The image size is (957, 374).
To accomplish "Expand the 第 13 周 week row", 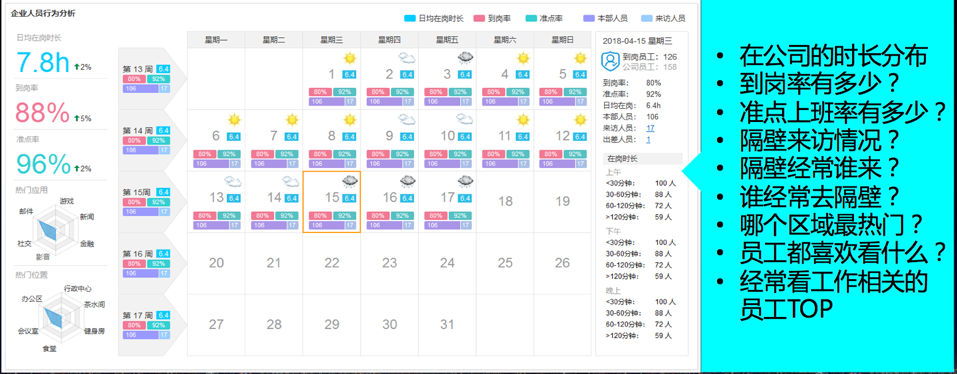I will [146, 79].
